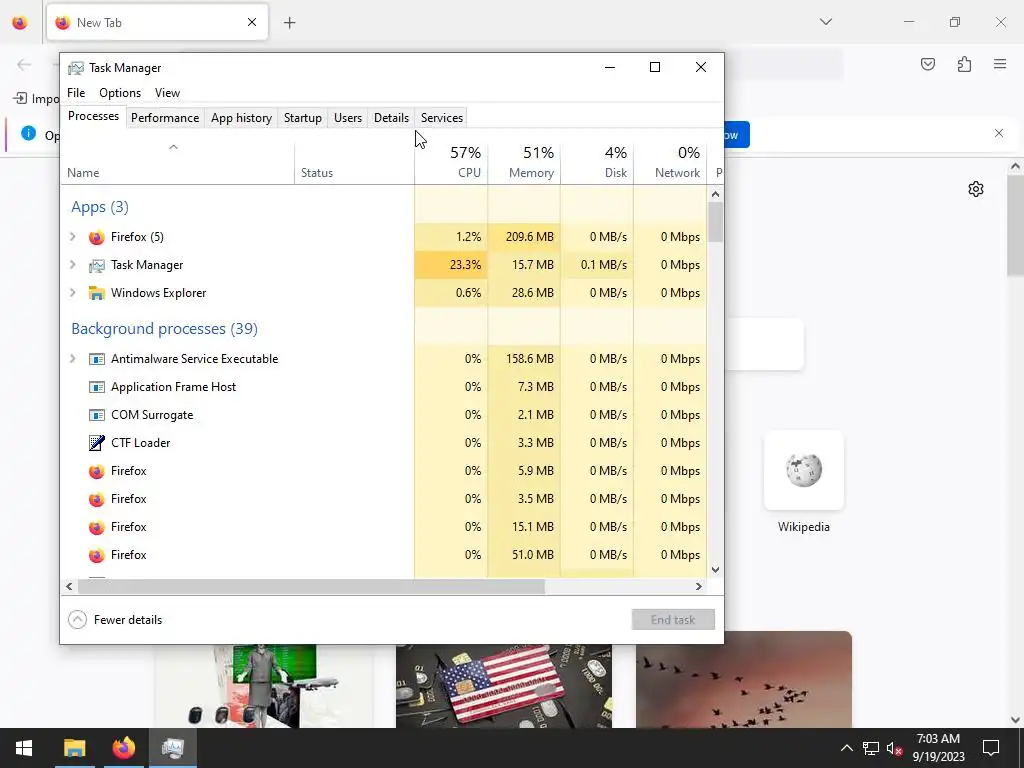Open Firefox list all tabs dropdown arrow
Screen dimensions: 1024x768
[x=826, y=22]
